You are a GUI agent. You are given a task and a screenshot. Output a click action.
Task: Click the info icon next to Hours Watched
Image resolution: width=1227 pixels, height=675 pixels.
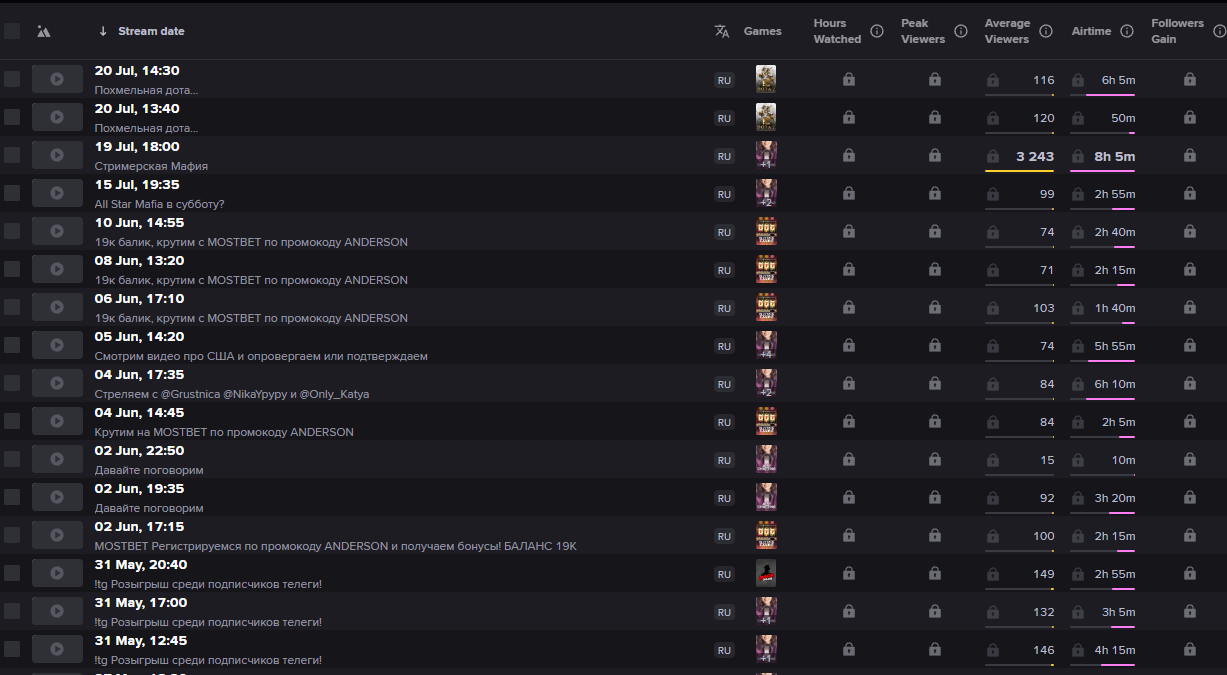click(877, 31)
